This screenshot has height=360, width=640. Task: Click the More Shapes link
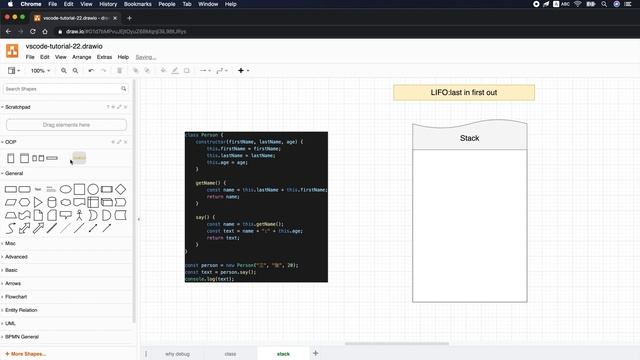coord(26,354)
